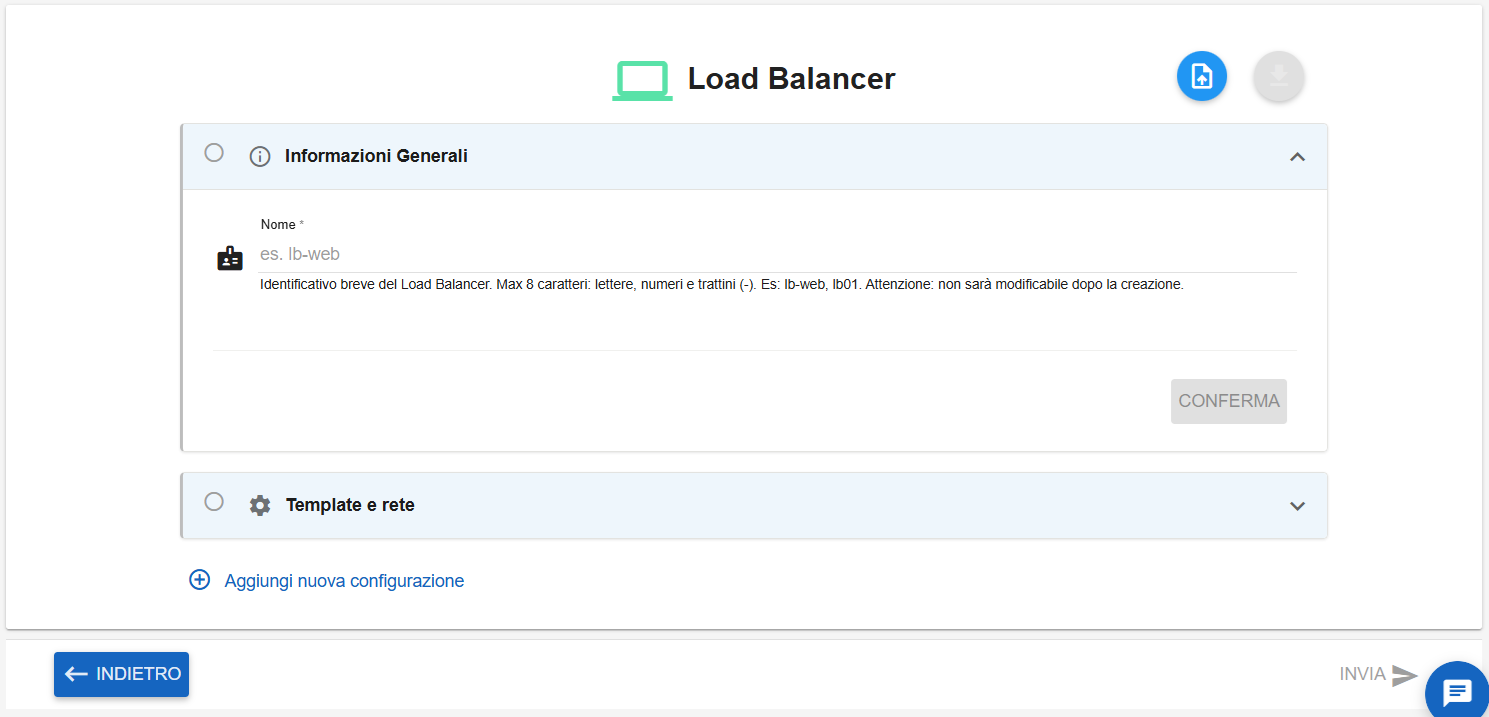Screen dimensions: 1489x717
Task: Click the CONFERMA button
Action: [x=1229, y=401]
